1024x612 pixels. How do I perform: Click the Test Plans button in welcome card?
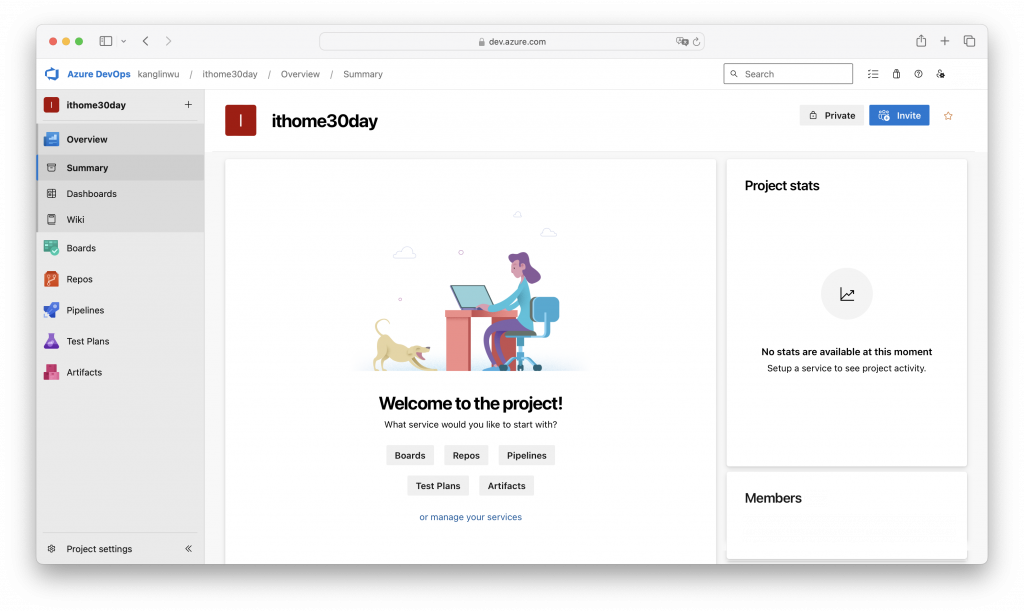click(x=438, y=486)
